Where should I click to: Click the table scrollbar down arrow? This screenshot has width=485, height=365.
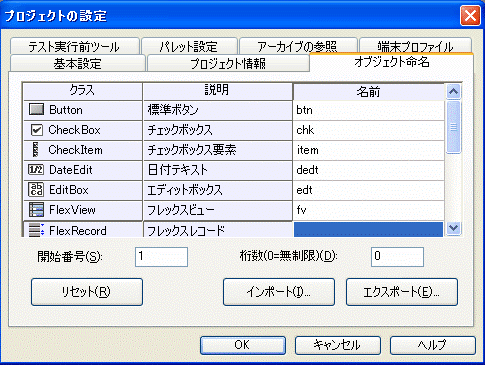[x=453, y=228]
